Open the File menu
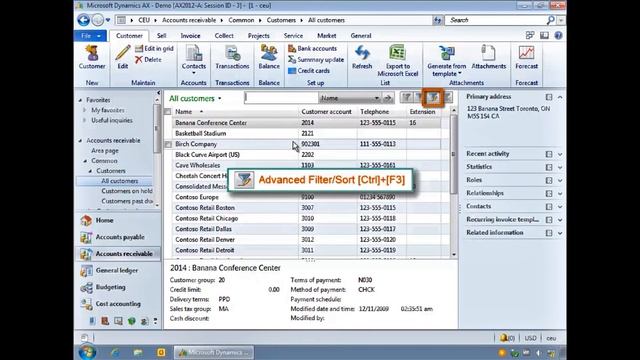The height and width of the screenshot is (360, 640). tap(90, 36)
